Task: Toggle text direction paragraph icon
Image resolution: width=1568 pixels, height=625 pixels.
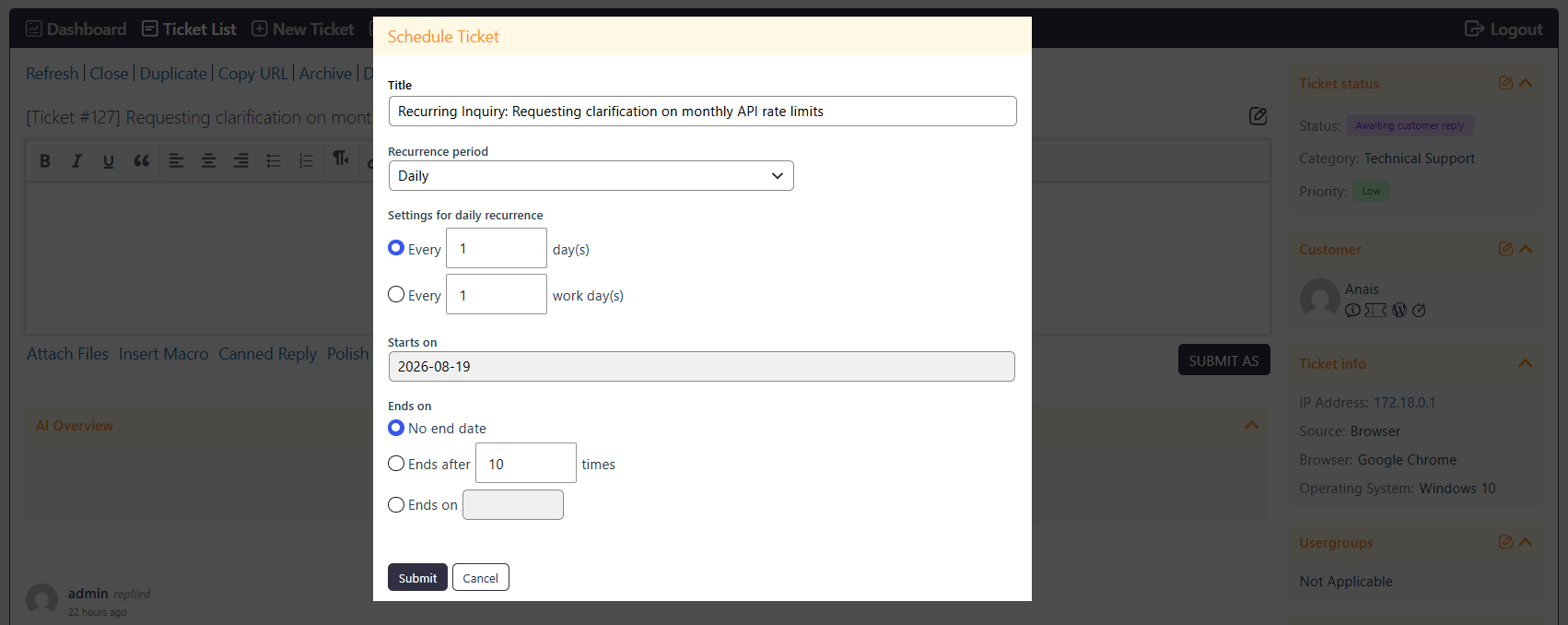Action: 341,159
